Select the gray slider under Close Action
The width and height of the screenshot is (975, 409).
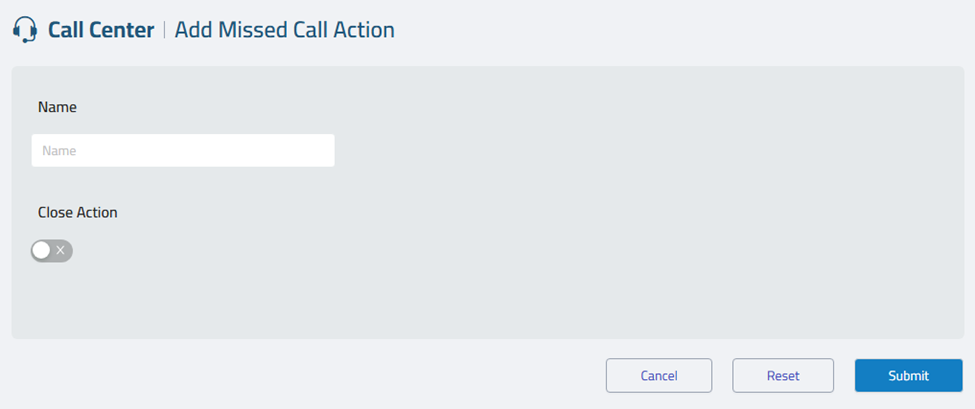52,250
